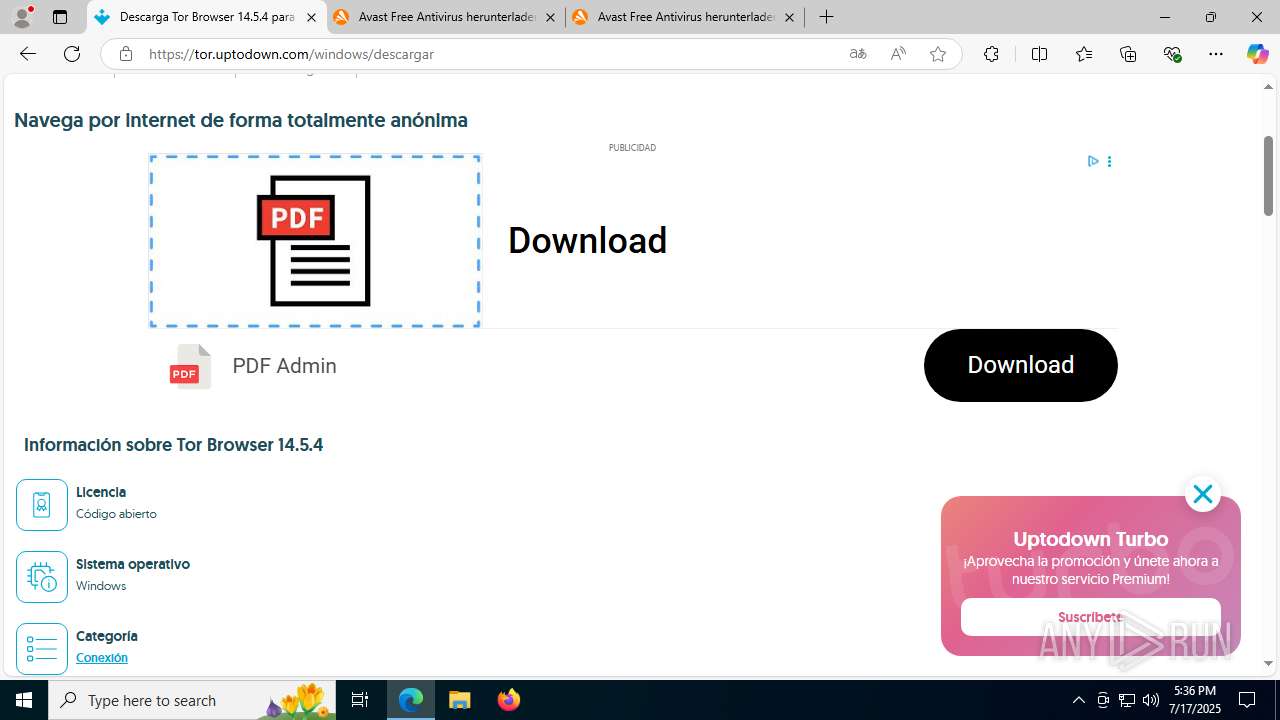
Task: Open the Copilot sidebar icon
Action: (1257, 54)
